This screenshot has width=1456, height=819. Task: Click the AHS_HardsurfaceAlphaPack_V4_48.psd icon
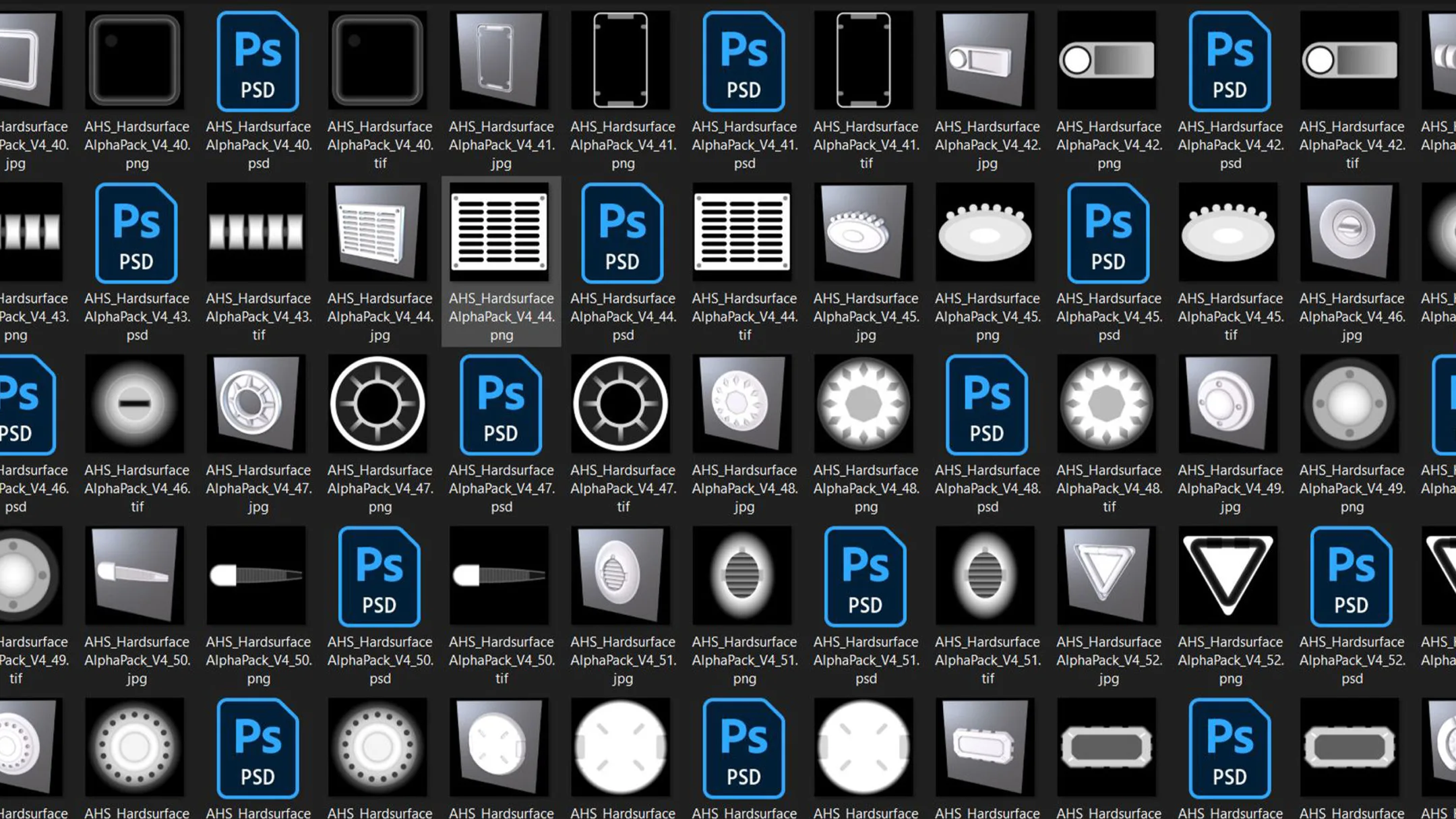tap(987, 404)
